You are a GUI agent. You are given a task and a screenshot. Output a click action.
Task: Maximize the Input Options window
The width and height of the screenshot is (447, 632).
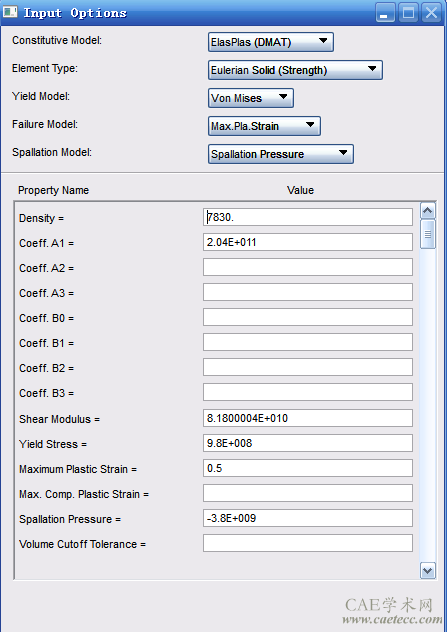click(x=408, y=12)
